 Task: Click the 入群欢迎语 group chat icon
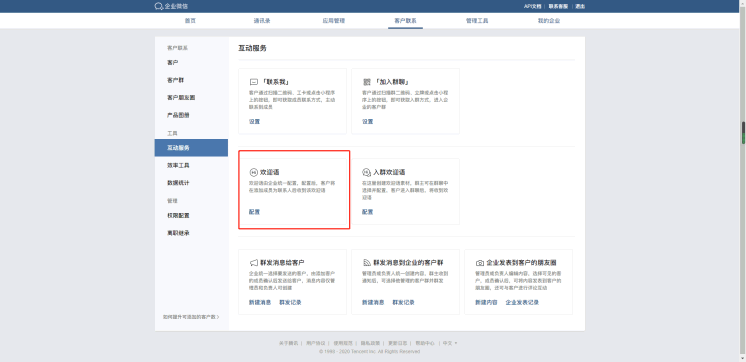(367, 172)
